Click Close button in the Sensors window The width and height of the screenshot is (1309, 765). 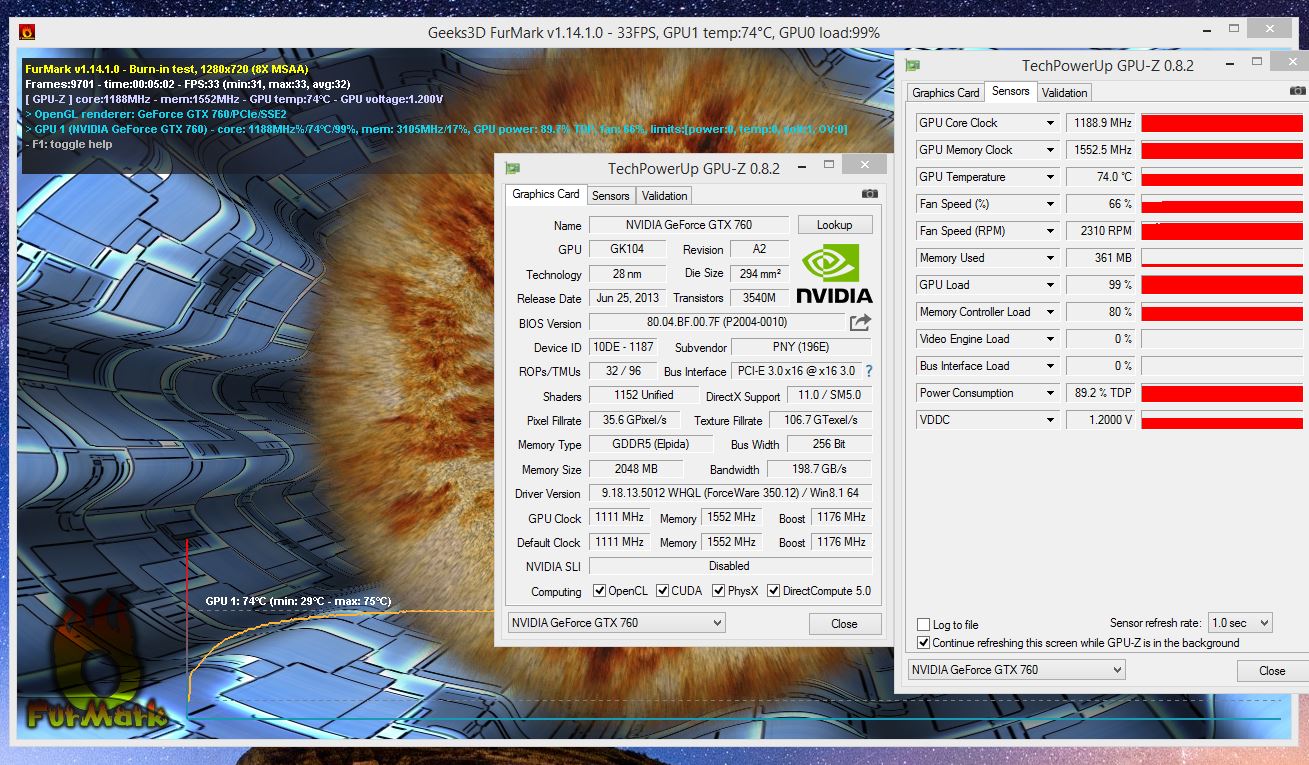tap(1271, 670)
